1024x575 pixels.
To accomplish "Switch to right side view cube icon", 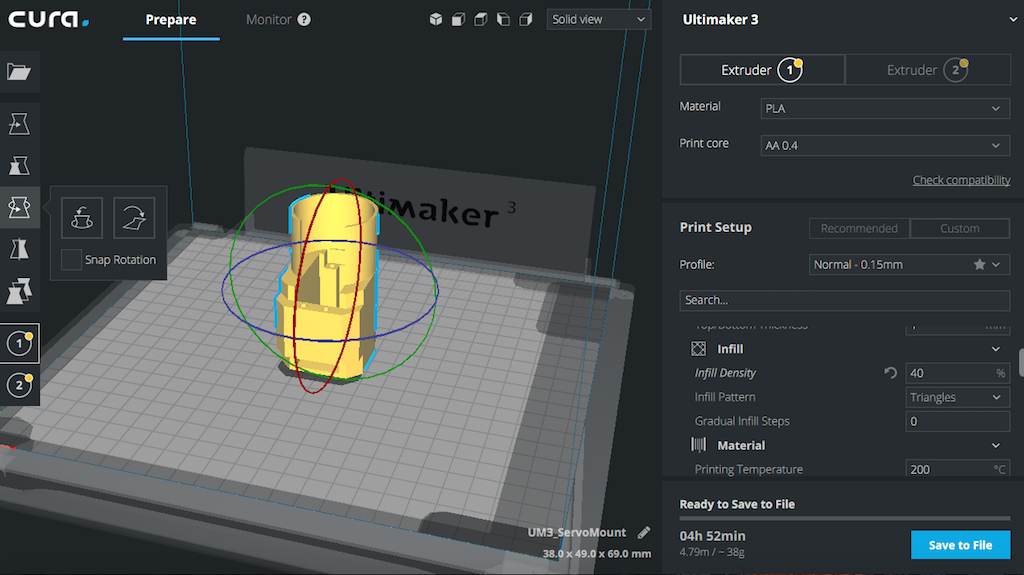I will (526, 20).
